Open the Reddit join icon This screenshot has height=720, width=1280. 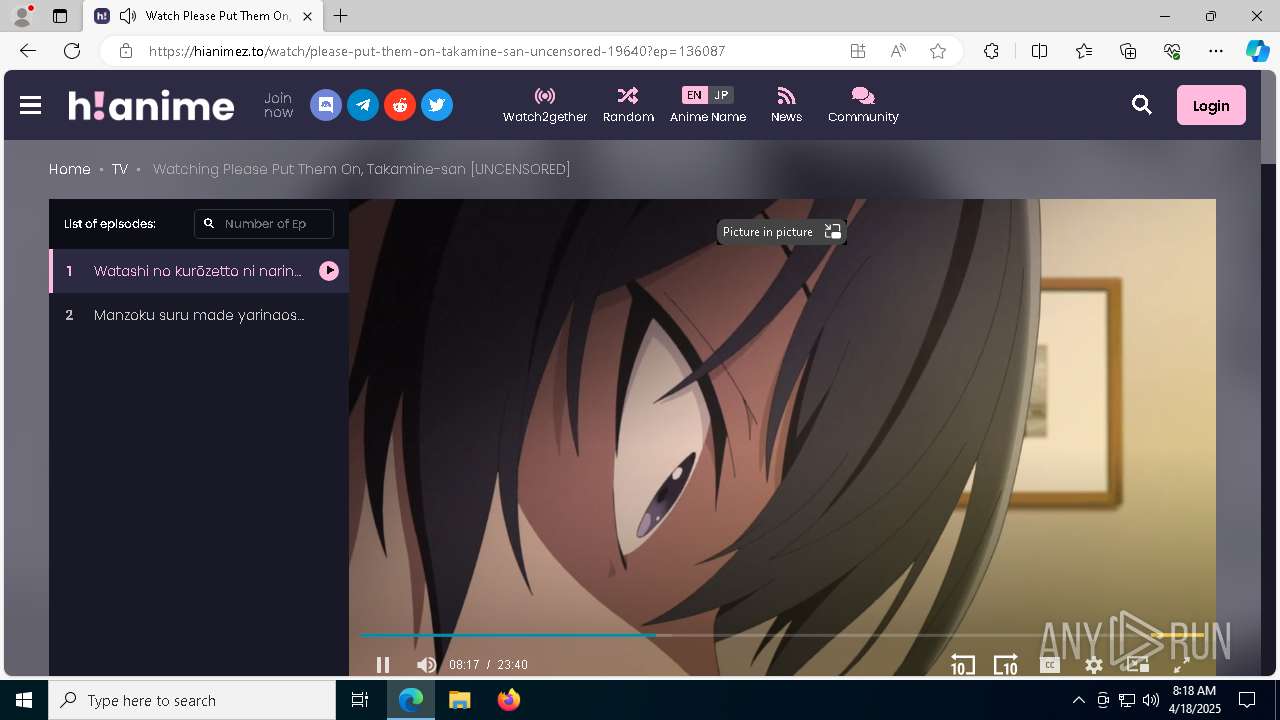pyautogui.click(x=400, y=105)
